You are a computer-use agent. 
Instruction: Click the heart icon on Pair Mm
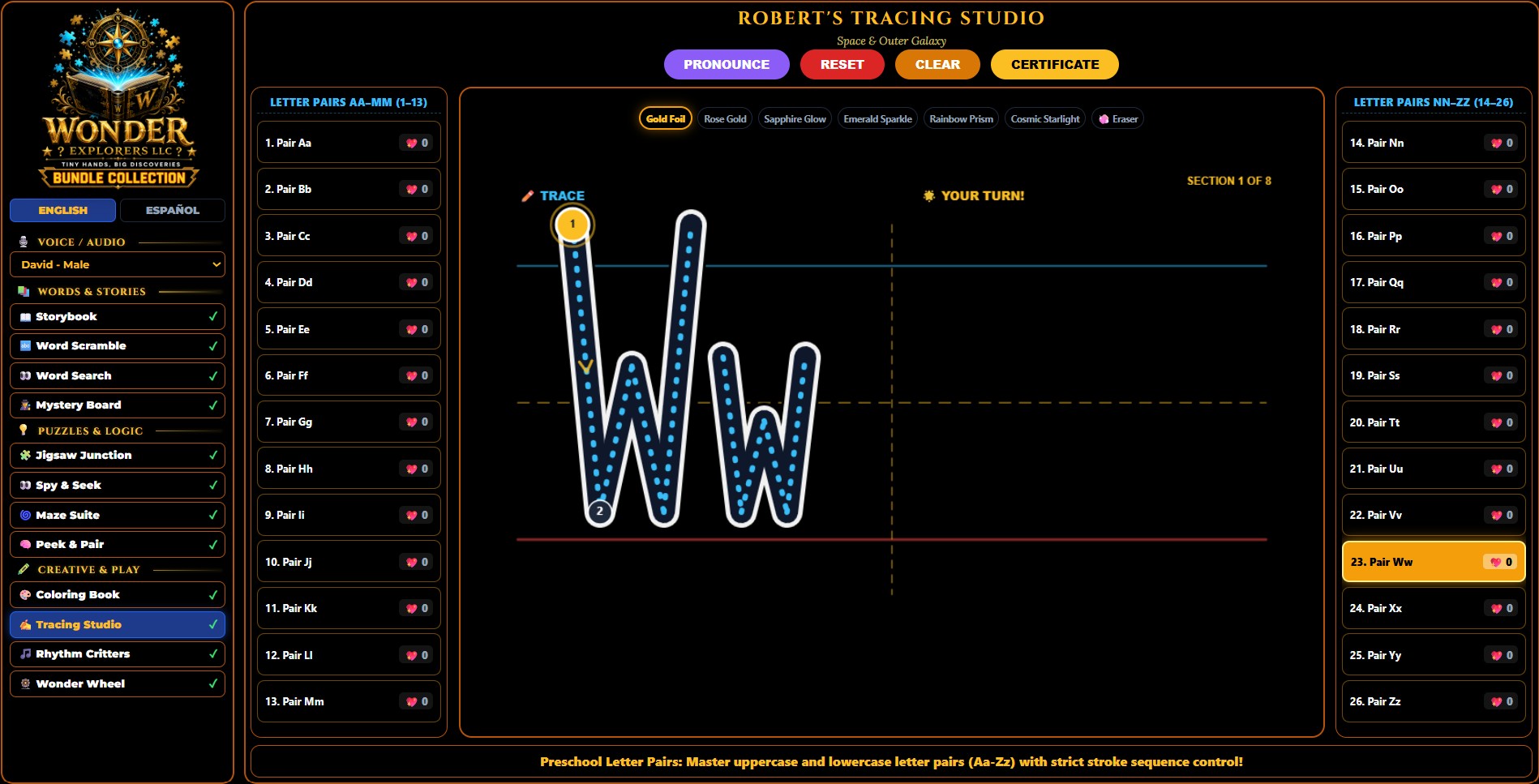(x=412, y=702)
